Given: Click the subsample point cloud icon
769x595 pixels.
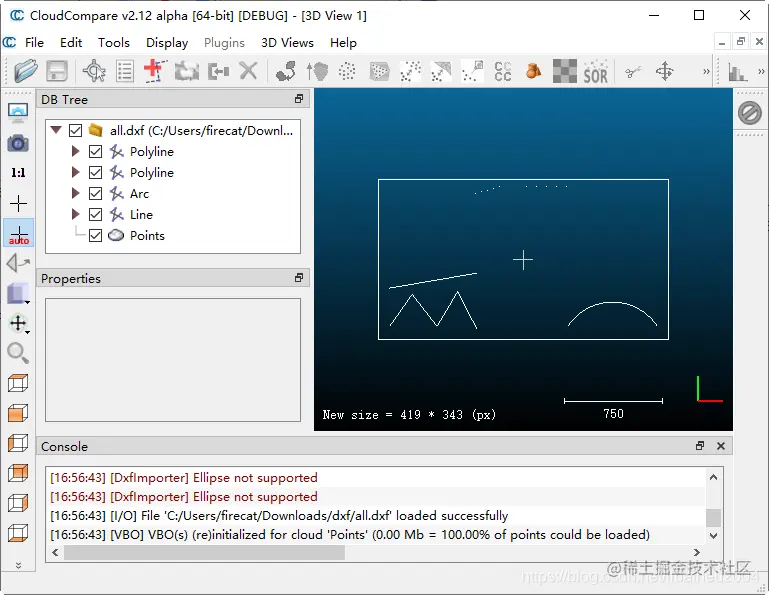Looking at the screenshot, I should coord(347,71).
